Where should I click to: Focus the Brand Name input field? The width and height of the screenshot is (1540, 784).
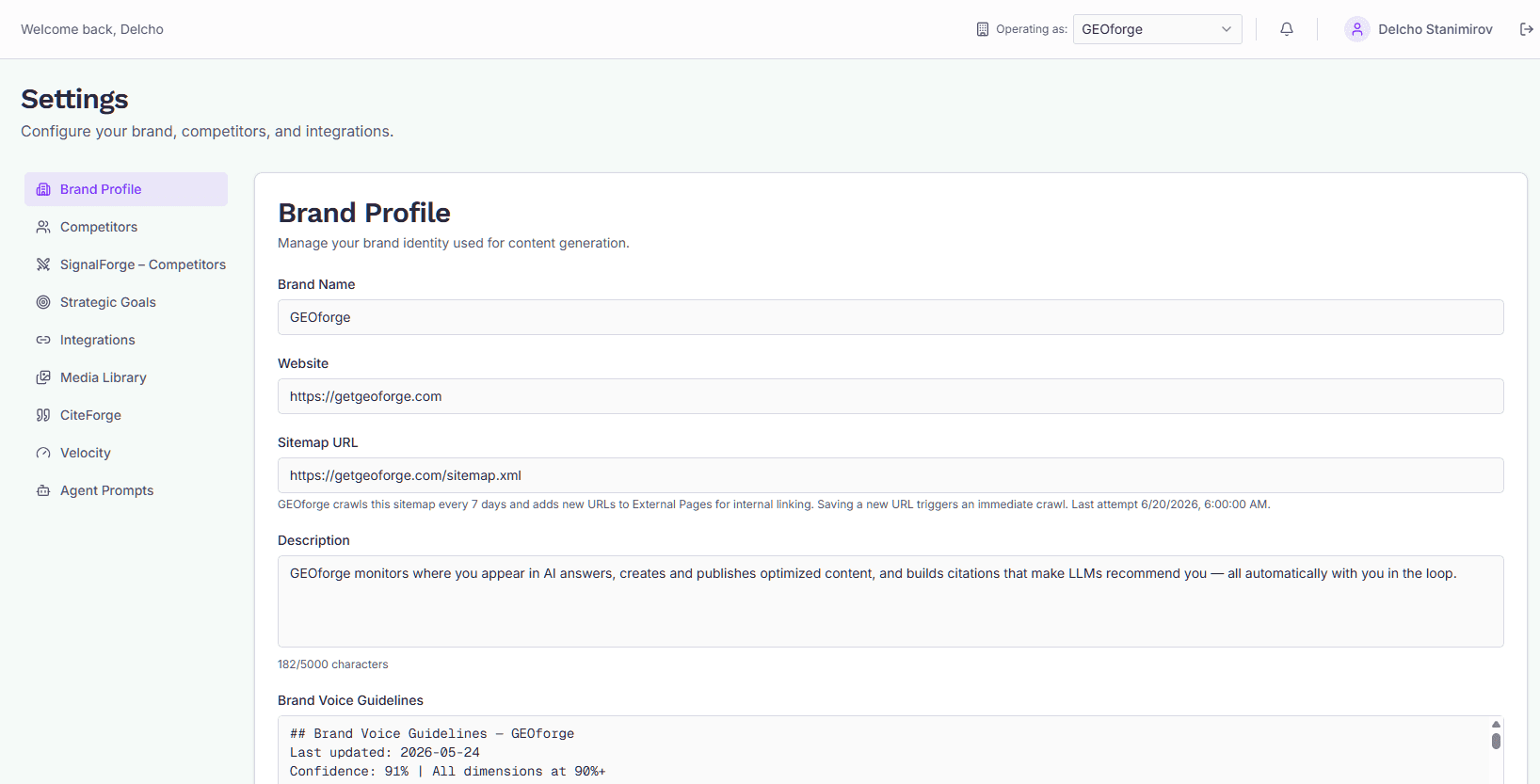coord(890,317)
